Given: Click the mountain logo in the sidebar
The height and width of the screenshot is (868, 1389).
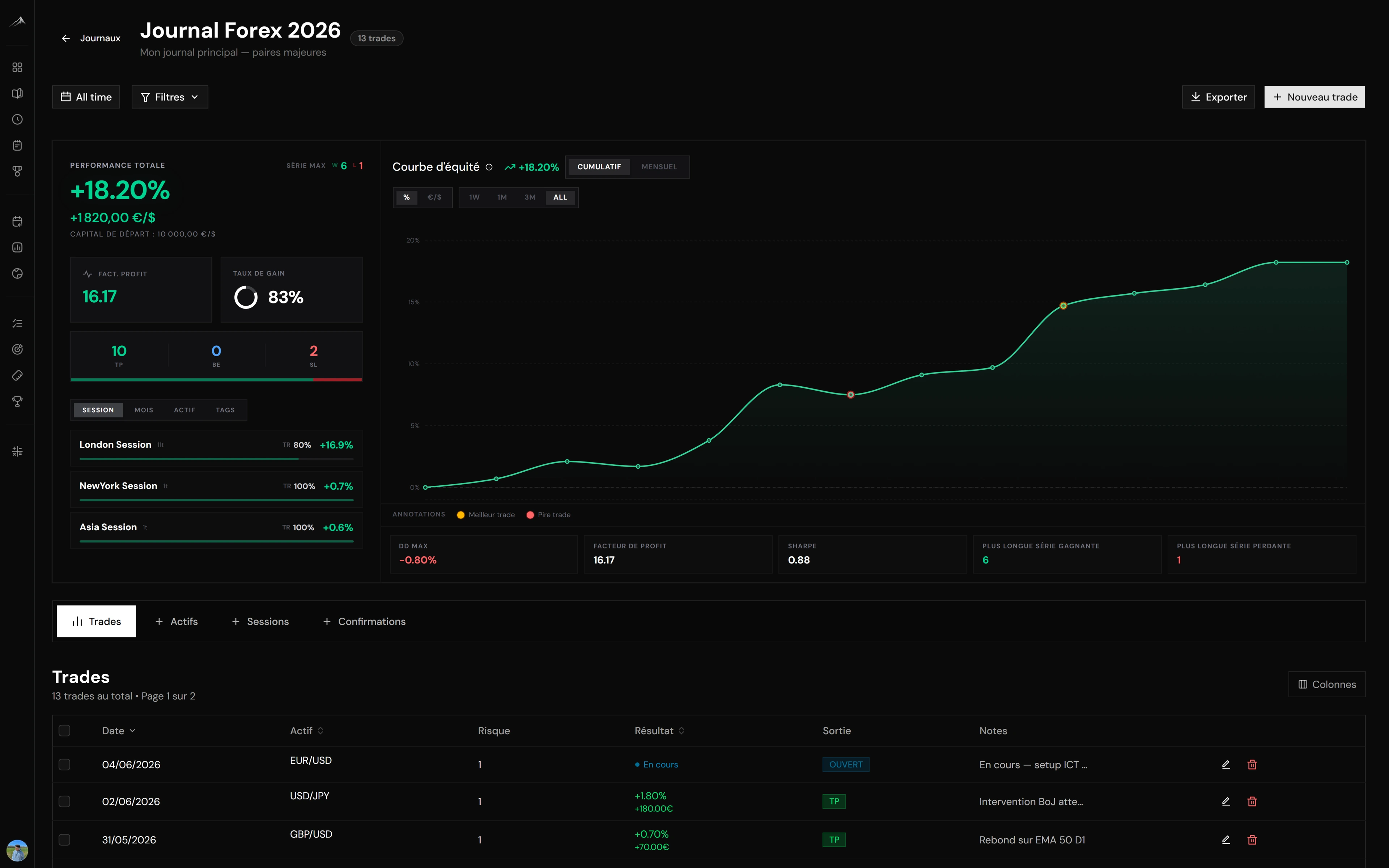Looking at the screenshot, I should [x=18, y=21].
